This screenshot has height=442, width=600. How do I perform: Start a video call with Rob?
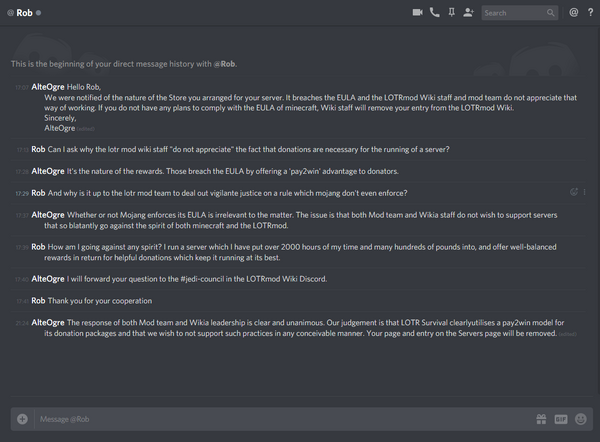(417, 13)
